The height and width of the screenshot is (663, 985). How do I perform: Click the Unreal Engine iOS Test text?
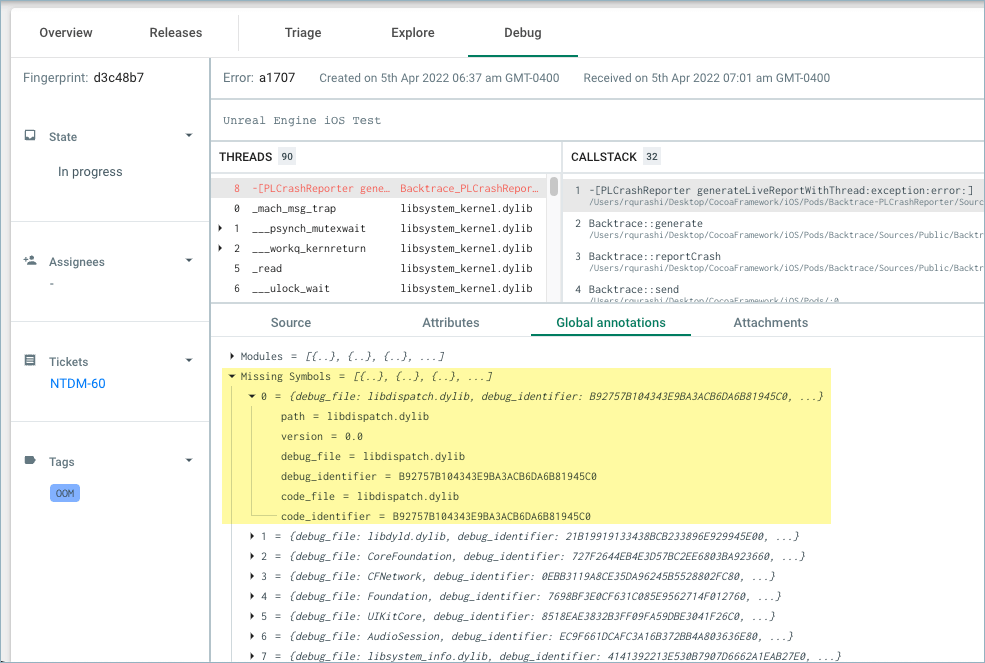pyautogui.click(x=302, y=121)
